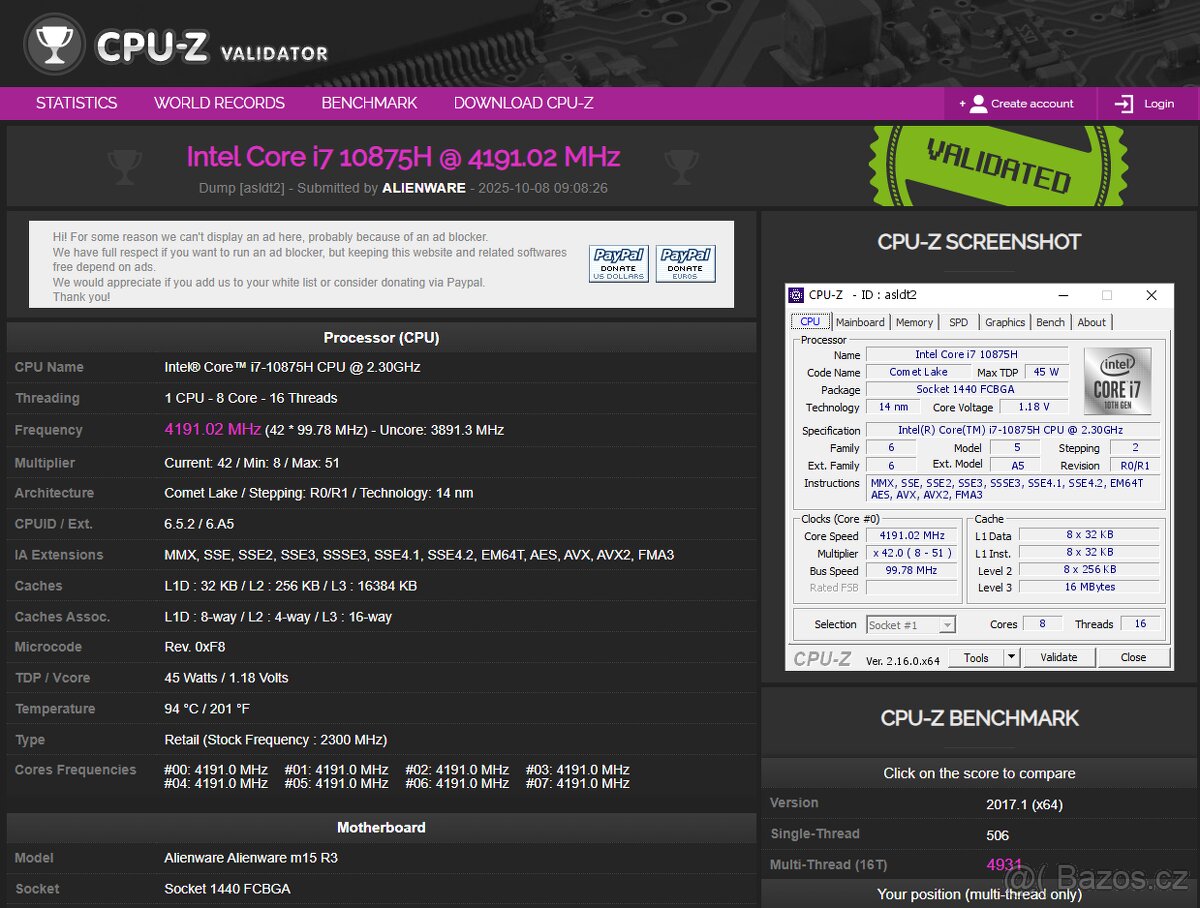Click the Download CPU-Z link
This screenshot has height=908, width=1200.
[524, 102]
